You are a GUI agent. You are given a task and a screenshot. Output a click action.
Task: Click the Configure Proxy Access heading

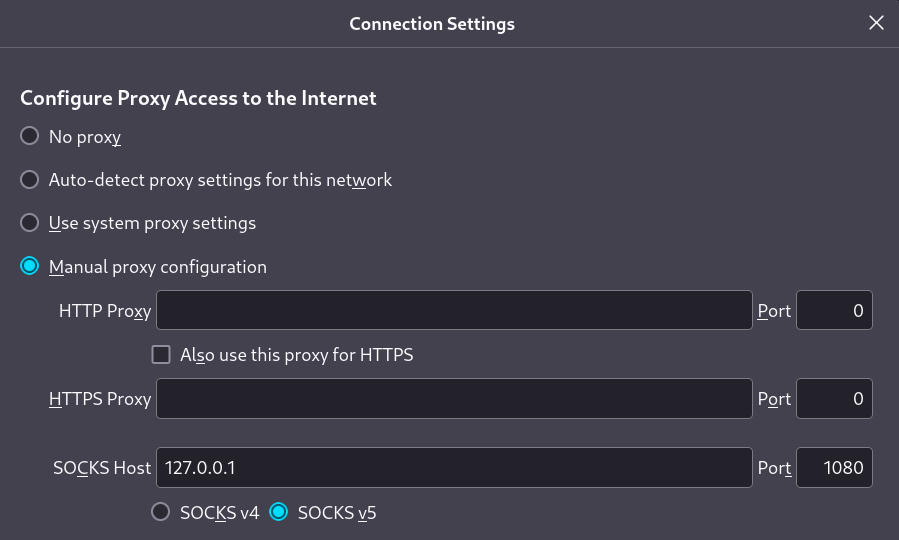coord(198,98)
